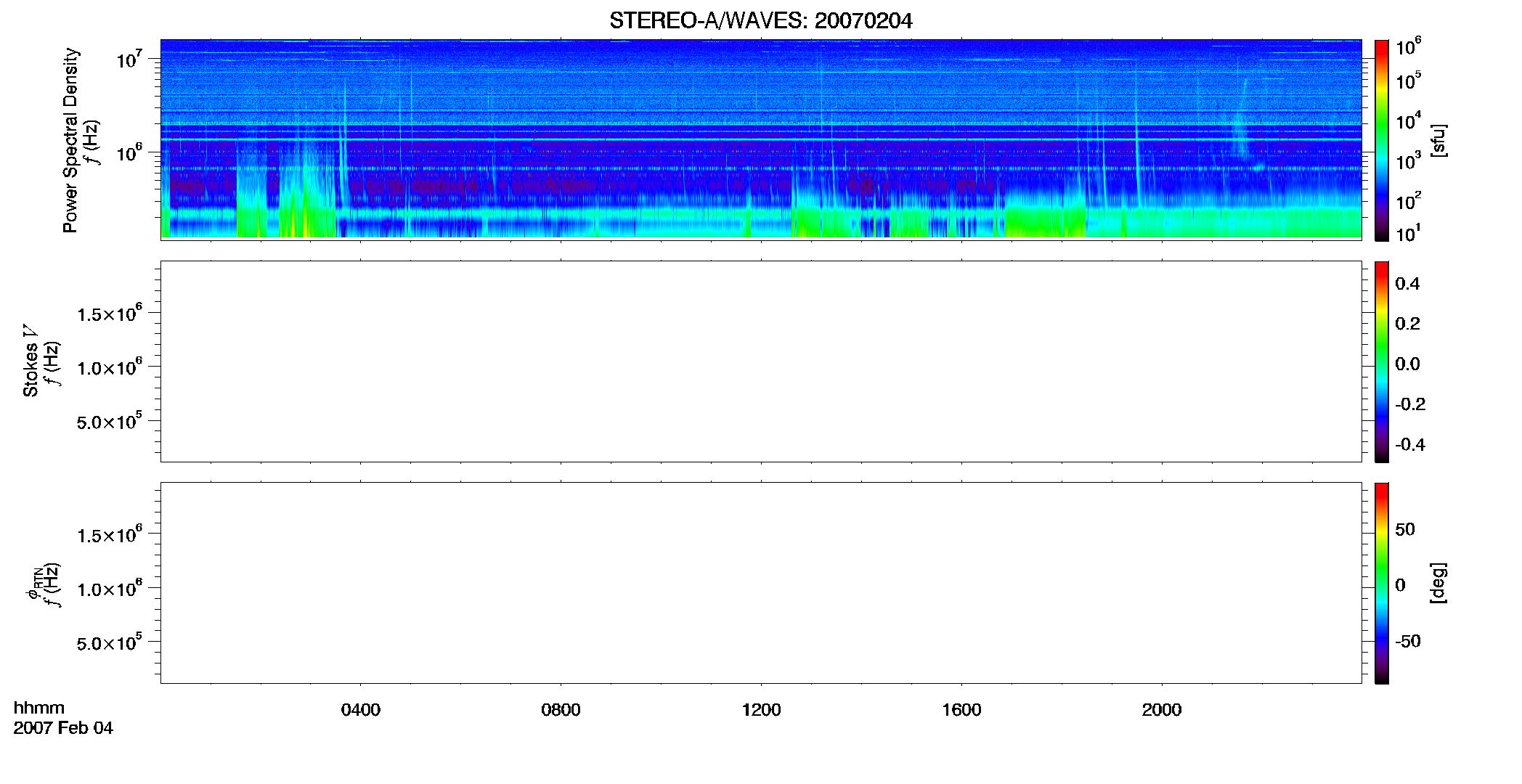The height and width of the screenshot is (784, 1522).
Task: Click the -0.4 label on Stokes color bar
Action: coord(1410,444)
